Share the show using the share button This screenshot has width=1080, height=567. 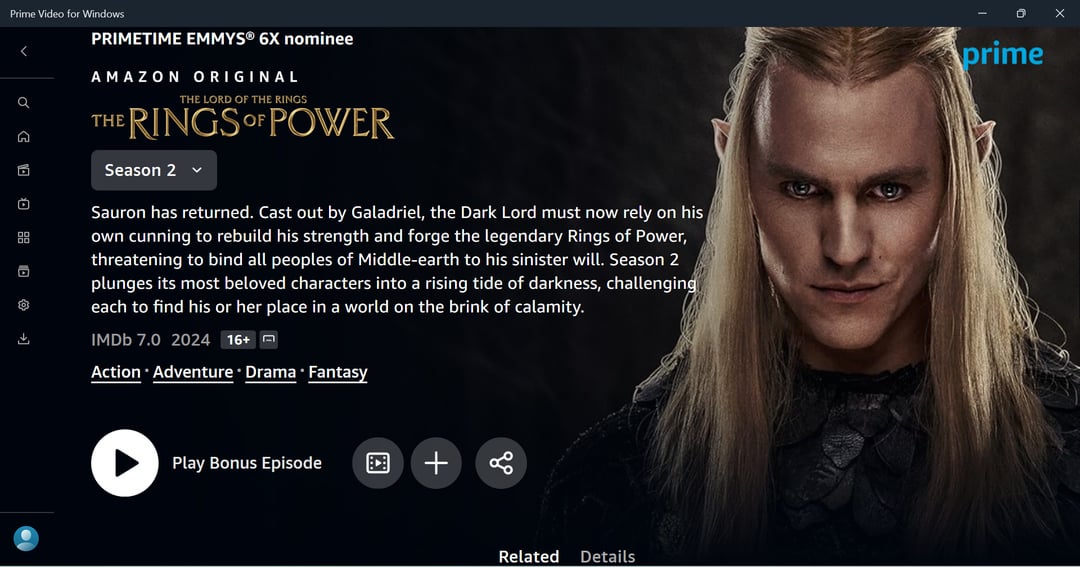(x=501, y=463)
